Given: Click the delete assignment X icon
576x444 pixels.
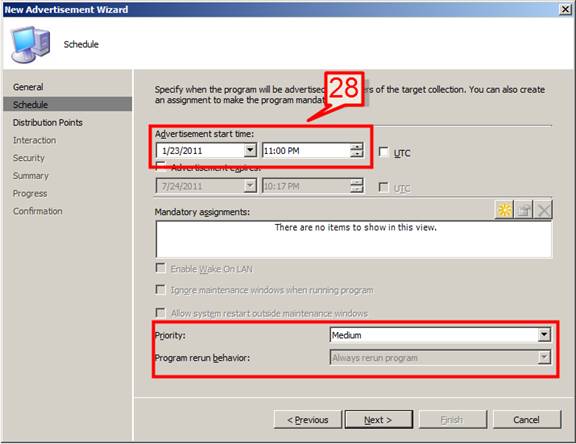Looking at the screenshot, I should click(x=543, y=210).
